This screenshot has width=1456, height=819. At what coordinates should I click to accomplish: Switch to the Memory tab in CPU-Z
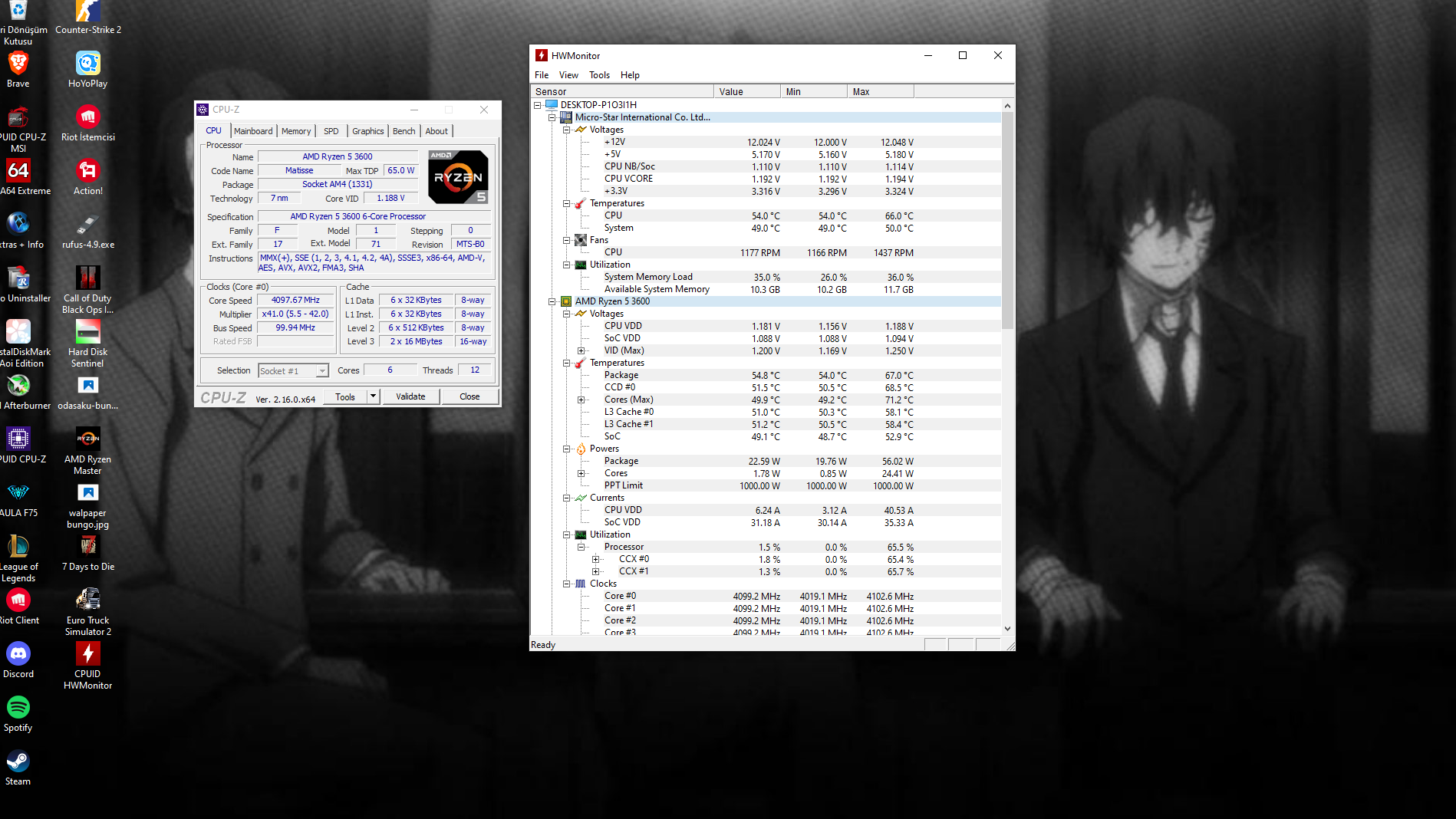[x=296, y=131]
